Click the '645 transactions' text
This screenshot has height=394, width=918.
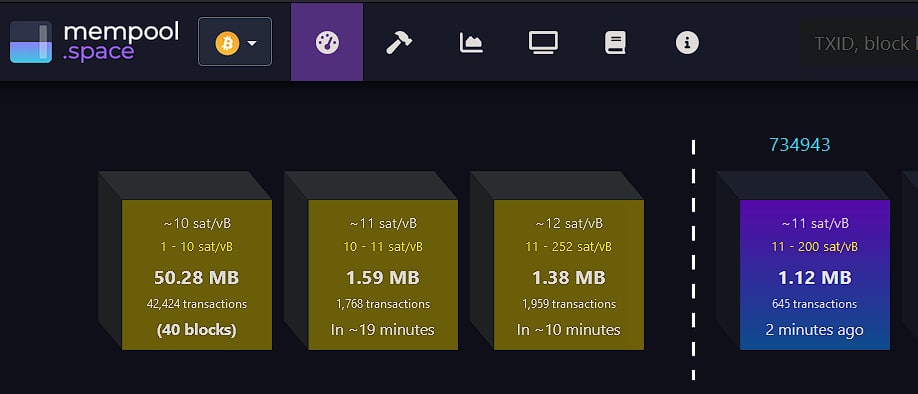click(814, 304)
